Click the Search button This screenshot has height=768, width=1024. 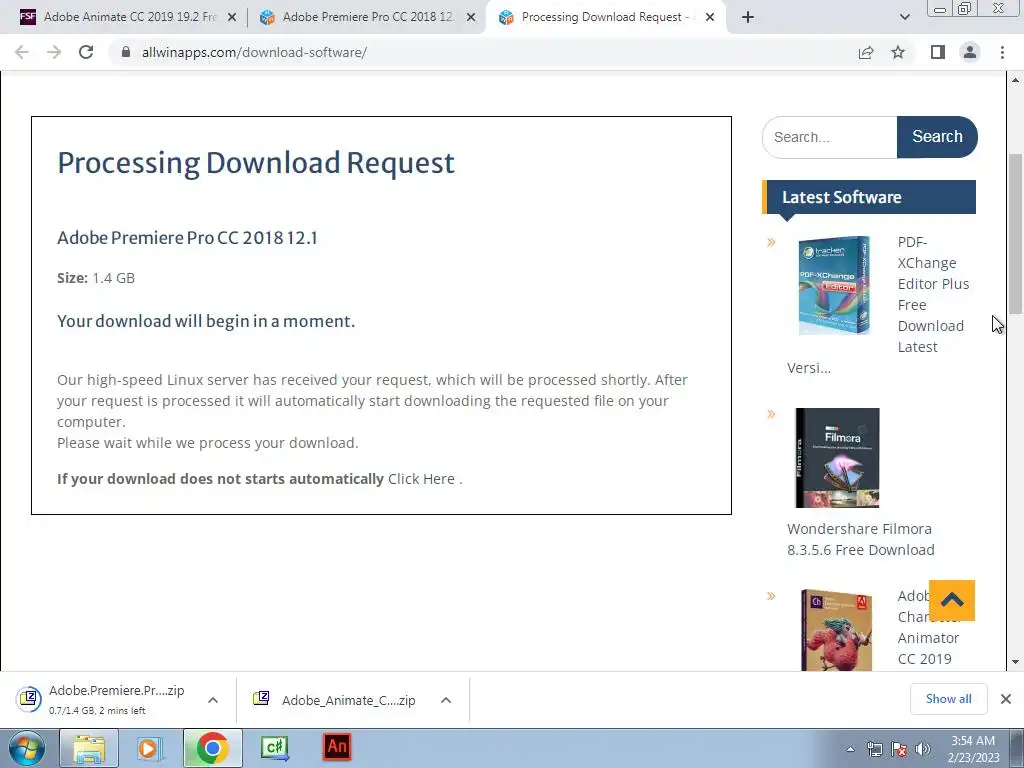pos(937,137)
